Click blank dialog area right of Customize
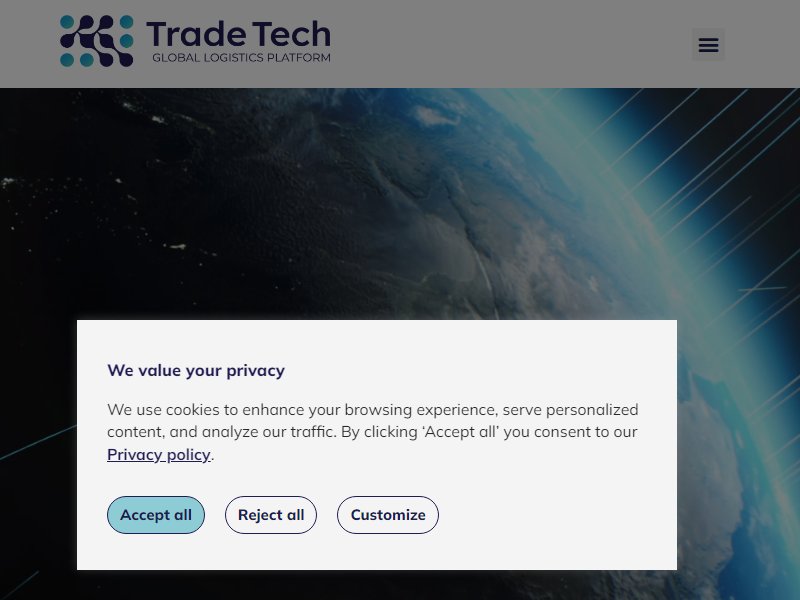This screenshot has height=600, width=800. tap(556, 515)
